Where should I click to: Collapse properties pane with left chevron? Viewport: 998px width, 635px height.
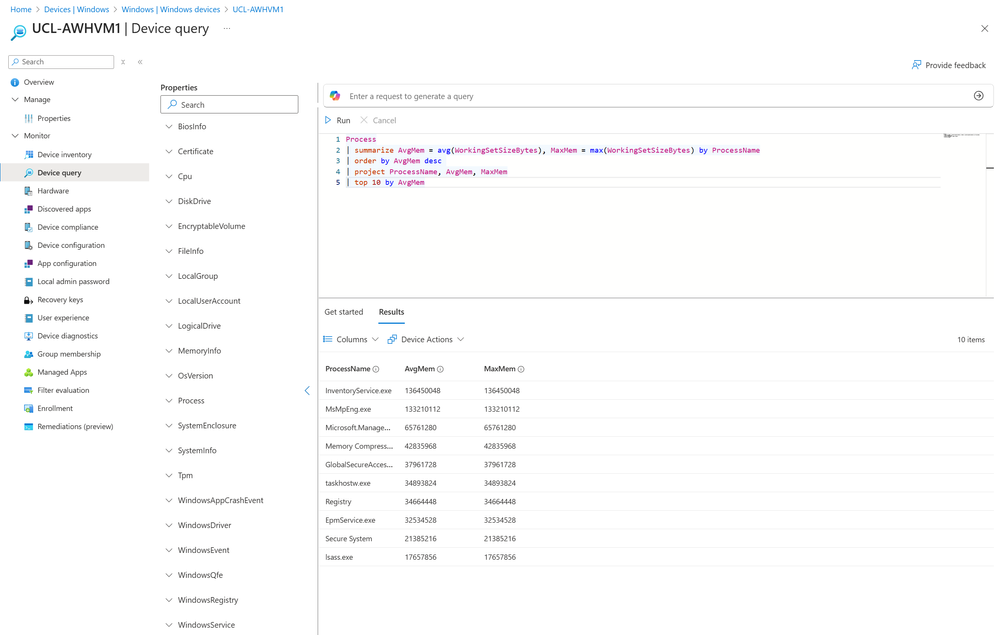point(307,391)
